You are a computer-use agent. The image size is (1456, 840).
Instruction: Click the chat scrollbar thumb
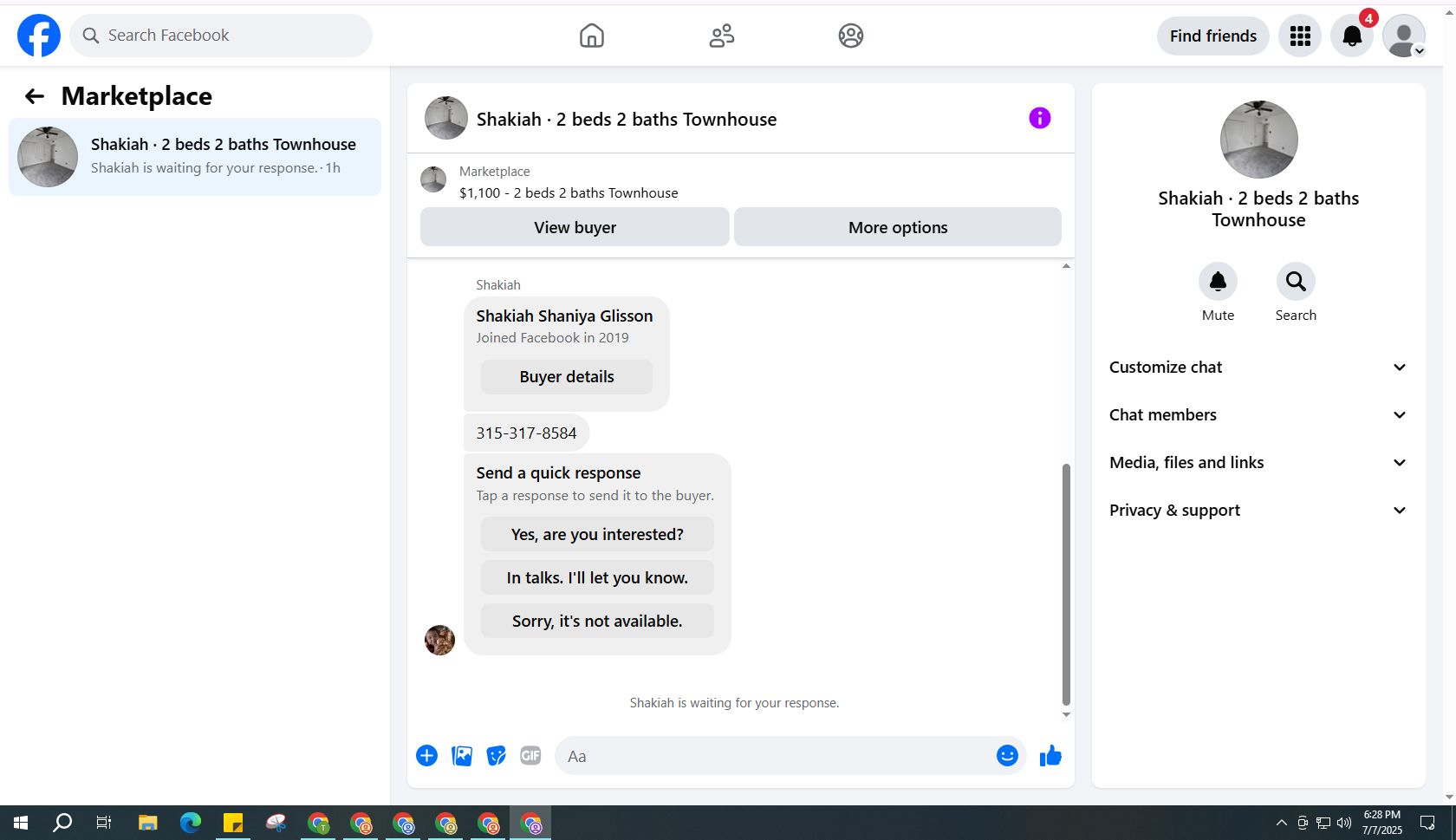[1066, 585]
